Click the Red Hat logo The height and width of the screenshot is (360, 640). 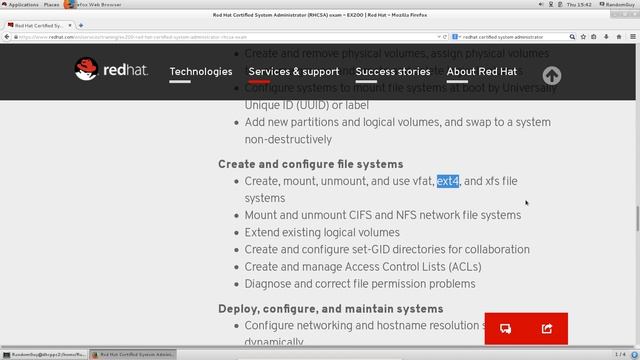click(x=111, y=69)
